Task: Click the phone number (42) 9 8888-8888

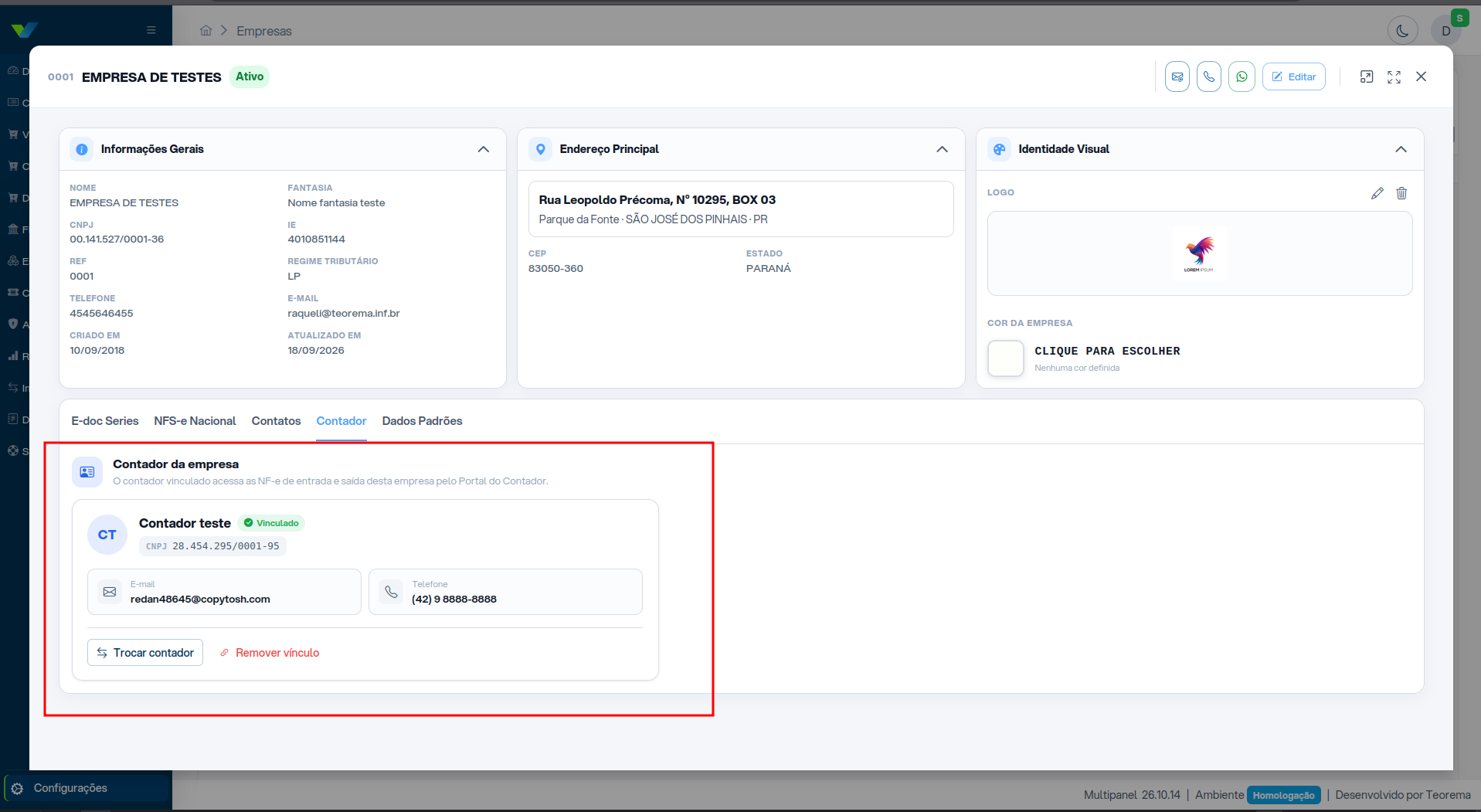Action: pos(454,600)
